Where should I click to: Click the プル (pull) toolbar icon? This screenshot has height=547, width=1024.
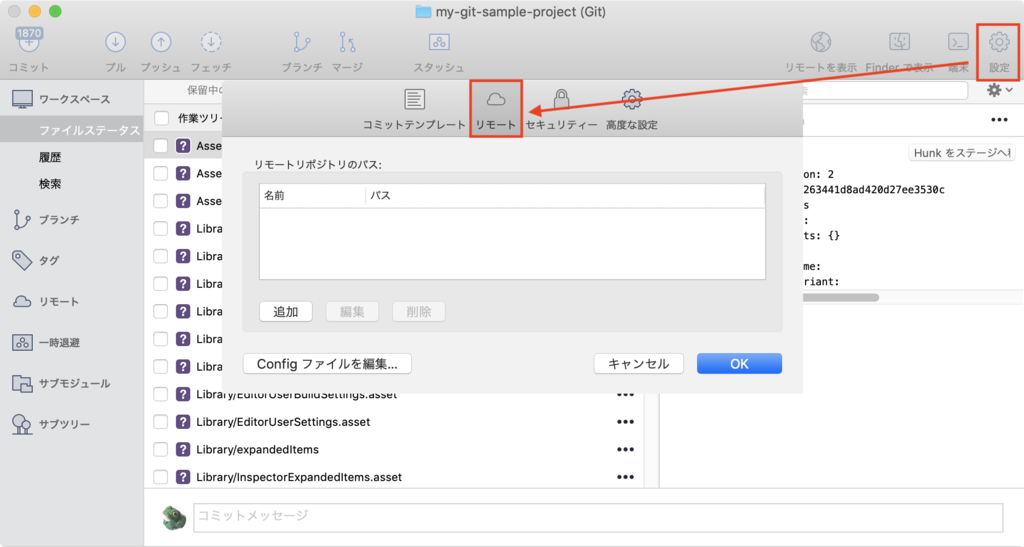(x=115, y=42)
